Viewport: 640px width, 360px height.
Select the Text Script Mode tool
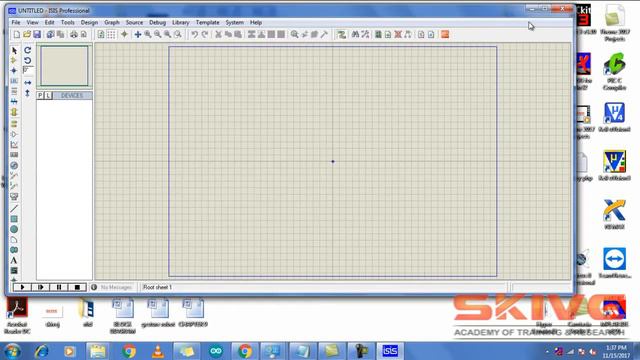tap(14, 91)
